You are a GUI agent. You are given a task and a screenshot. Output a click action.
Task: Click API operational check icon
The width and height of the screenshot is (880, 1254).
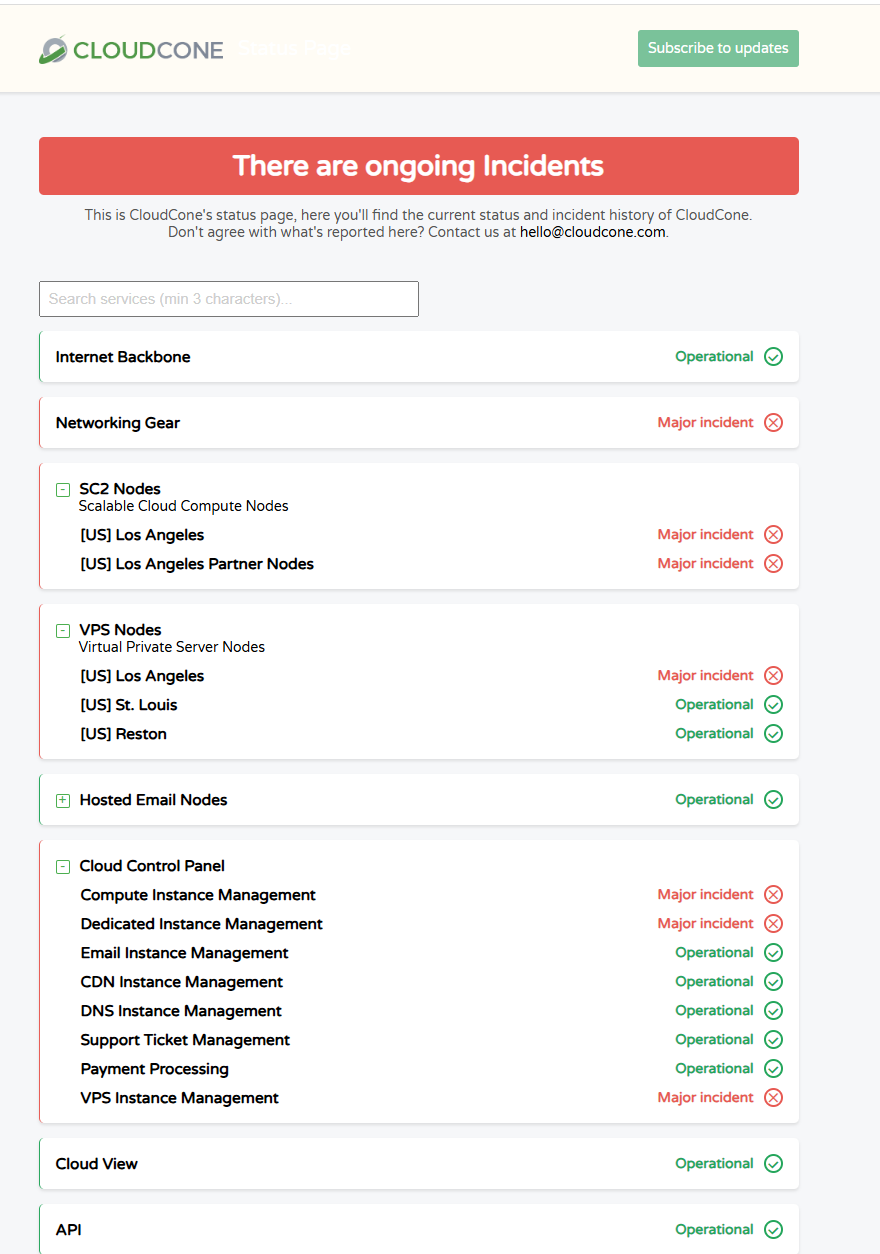pos(773,1230)
